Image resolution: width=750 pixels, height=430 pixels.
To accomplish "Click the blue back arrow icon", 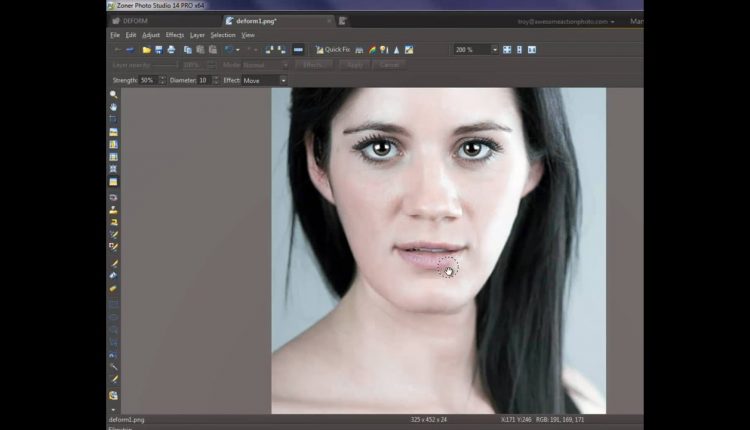I will 130,50.
